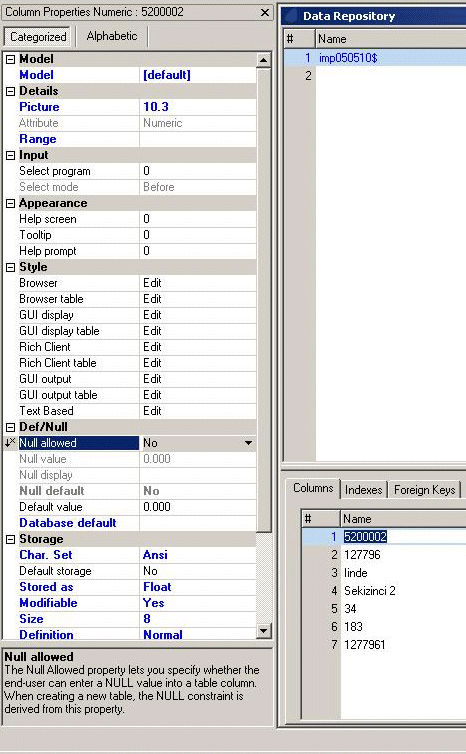Click the Picture value 10.3 field
466x754 pixels.
[x=198, y=107]
